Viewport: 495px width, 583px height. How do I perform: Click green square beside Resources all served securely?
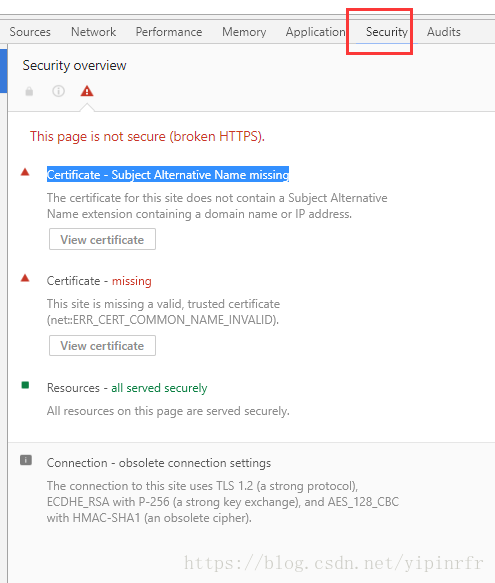tap(25, 385)
